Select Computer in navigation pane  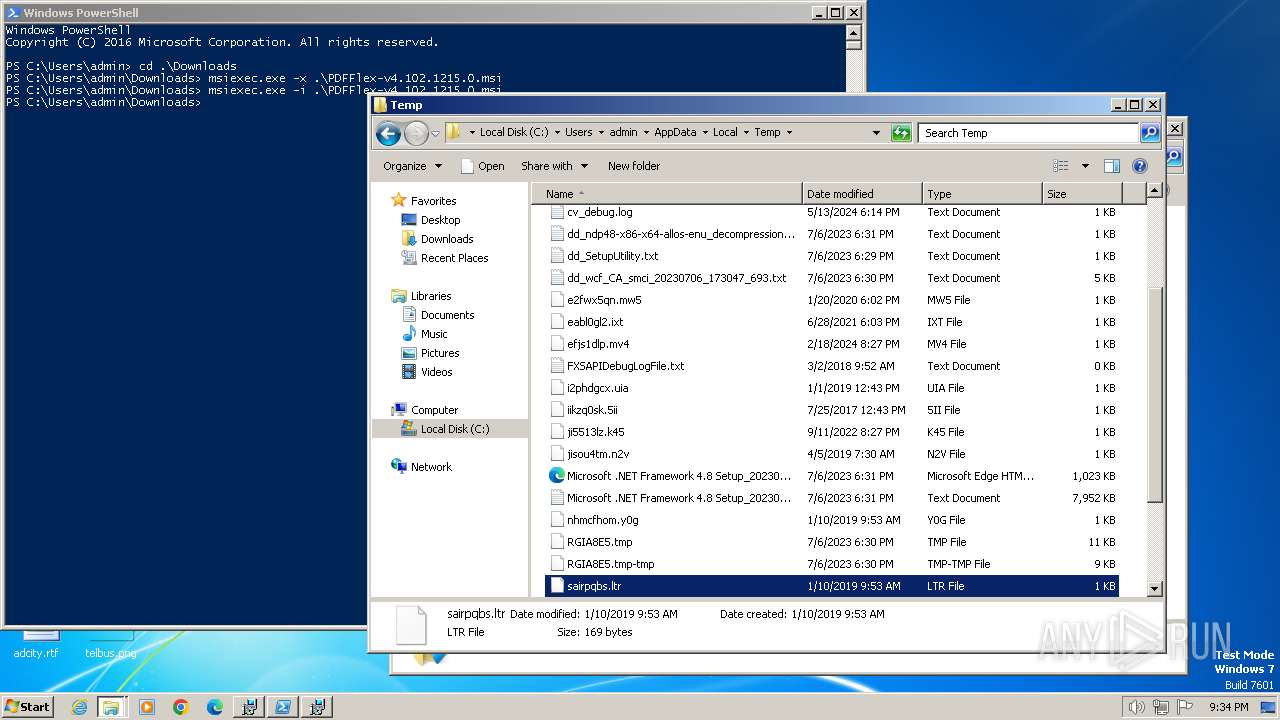pyautogui.click(x=434, y=410)
